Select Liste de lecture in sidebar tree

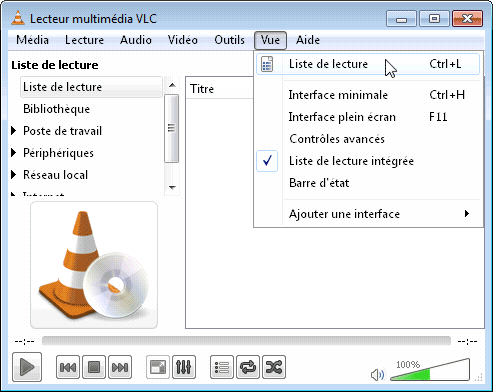(x=91, y=87)
